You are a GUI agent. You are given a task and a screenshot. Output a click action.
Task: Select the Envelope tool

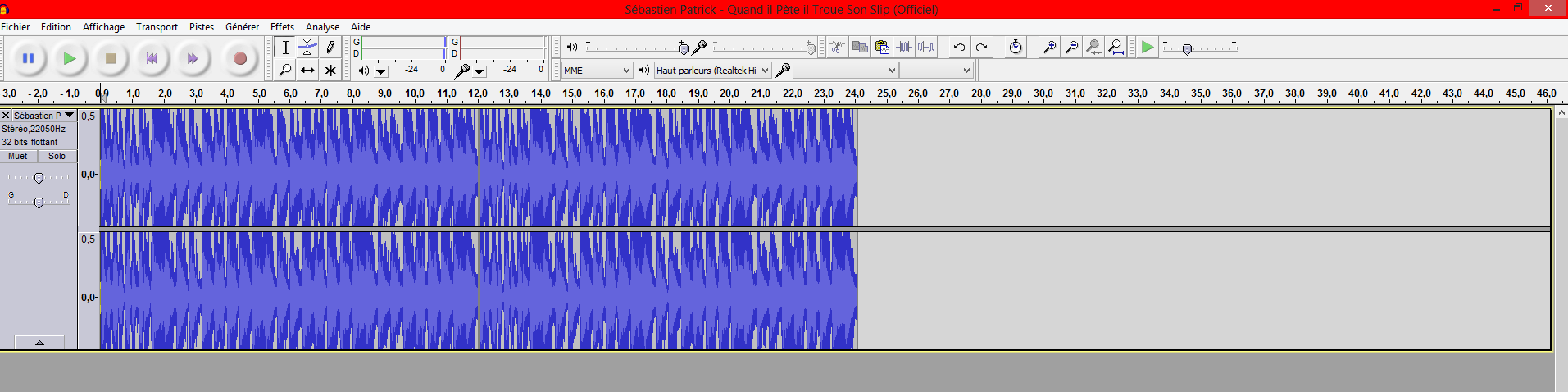(307, 47)
